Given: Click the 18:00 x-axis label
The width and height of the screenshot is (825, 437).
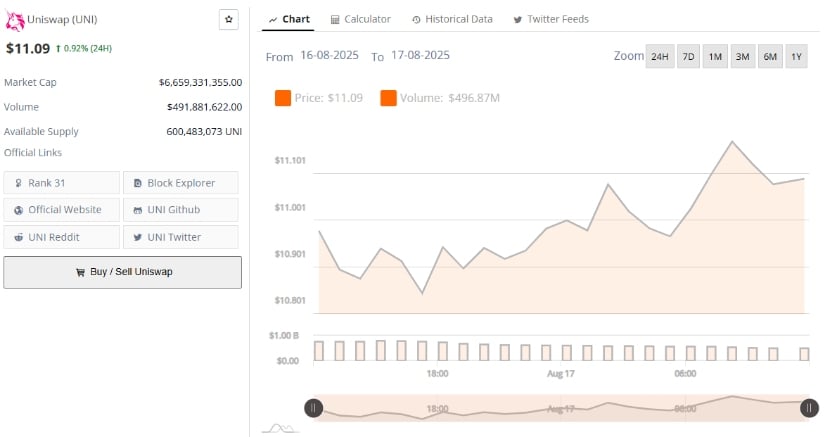Looking at the screenshot, I should click(437, 373).
